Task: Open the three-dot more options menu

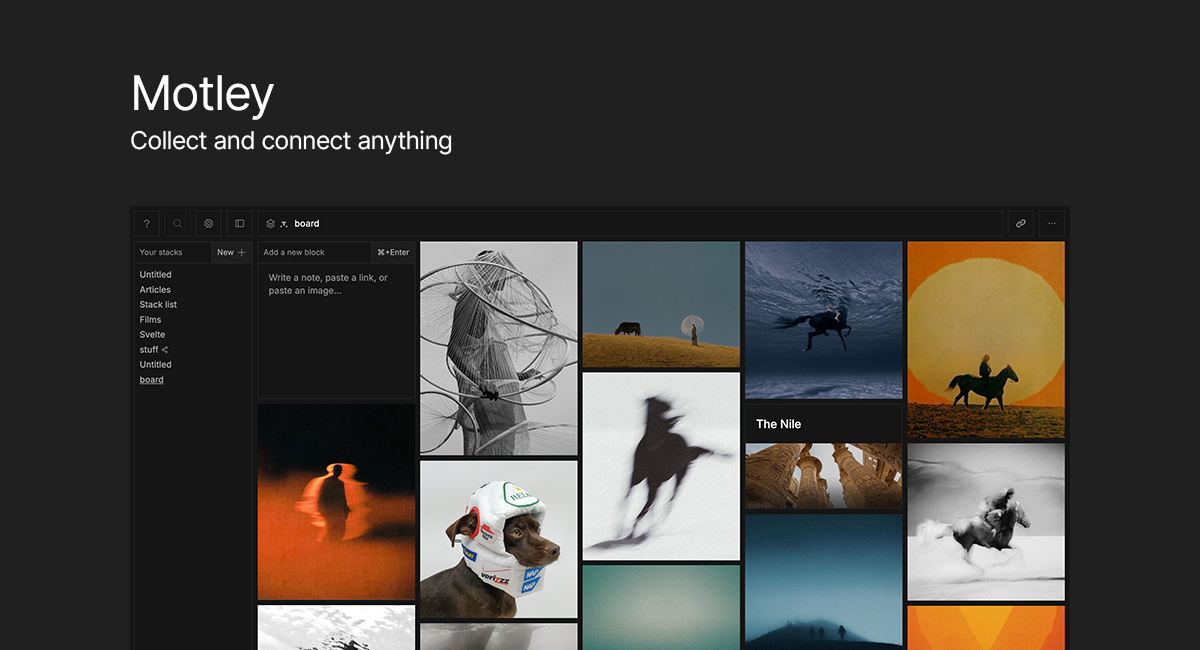Action: 1052,224
